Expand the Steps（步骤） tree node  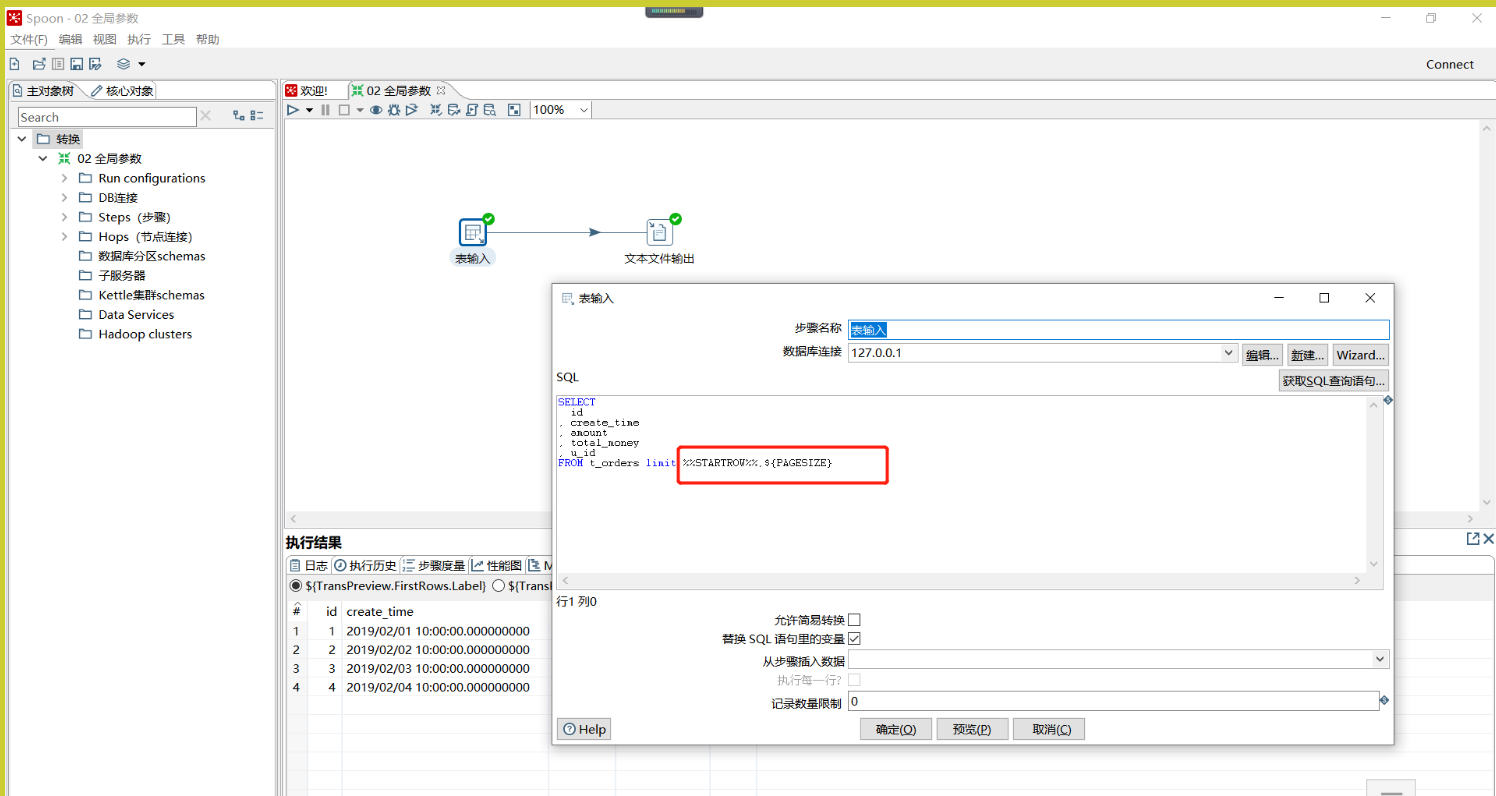(x=65, y=217)
